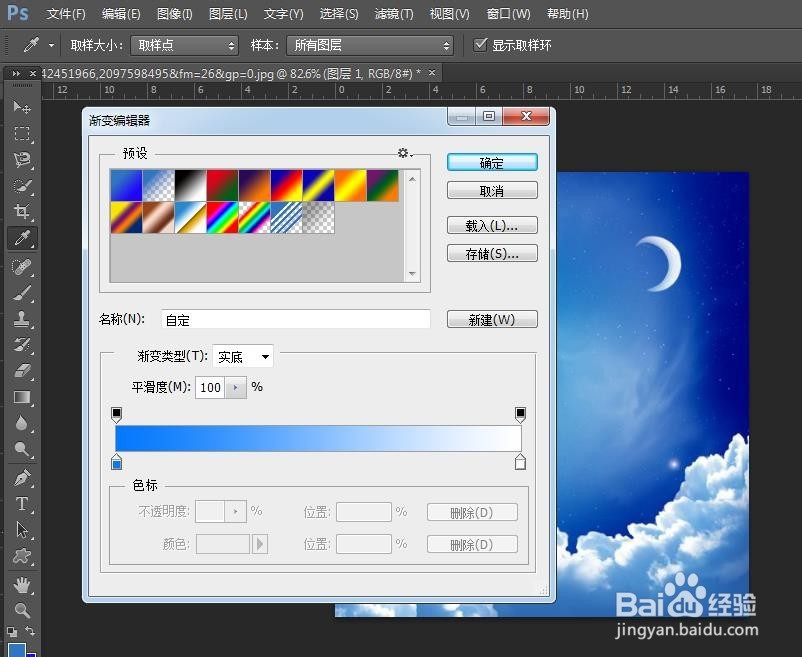This screenshot has height=657, width=802.
Task: Select the Eyedropper tool in the toolbar
Action: tap(22, 238)
